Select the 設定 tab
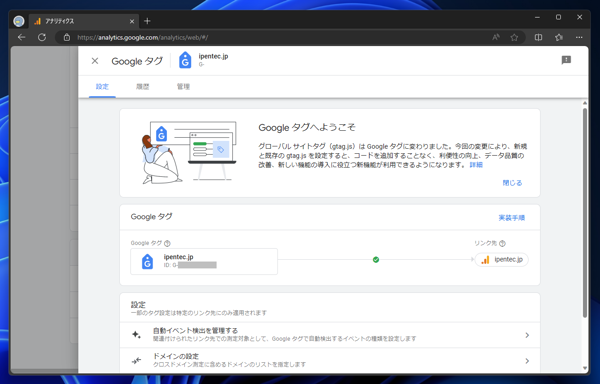The image size is (600, 384). (x=102, y=87)
